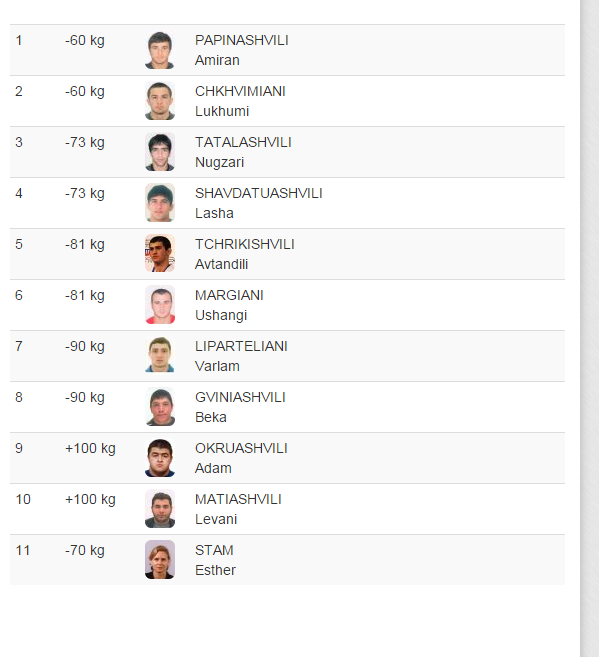Click the TCHRIKISHVILI name text
The height and width of the screenshot is (657, 599).
point(245,245)
